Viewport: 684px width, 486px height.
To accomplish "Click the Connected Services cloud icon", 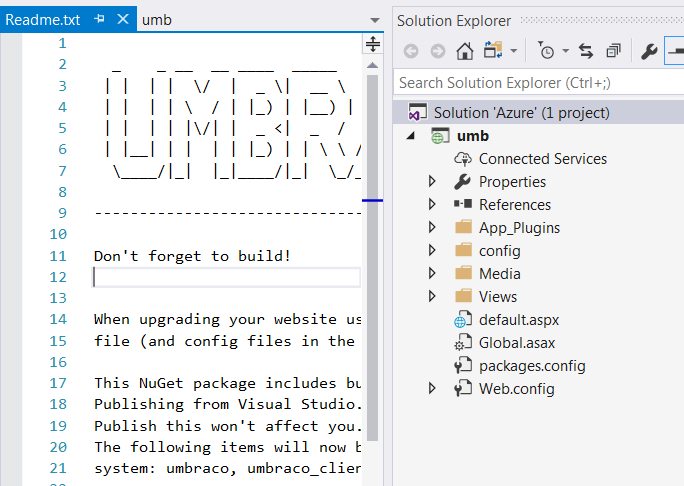I will pyautogui.click(x=463, y=159).
